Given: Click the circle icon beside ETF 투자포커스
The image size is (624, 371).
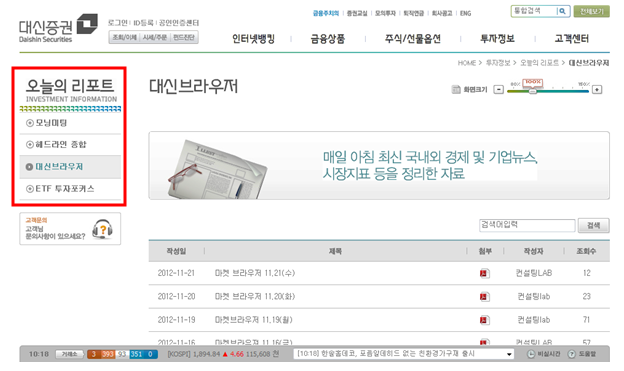Looking at the screenshot, I should (x=30, y=189).
